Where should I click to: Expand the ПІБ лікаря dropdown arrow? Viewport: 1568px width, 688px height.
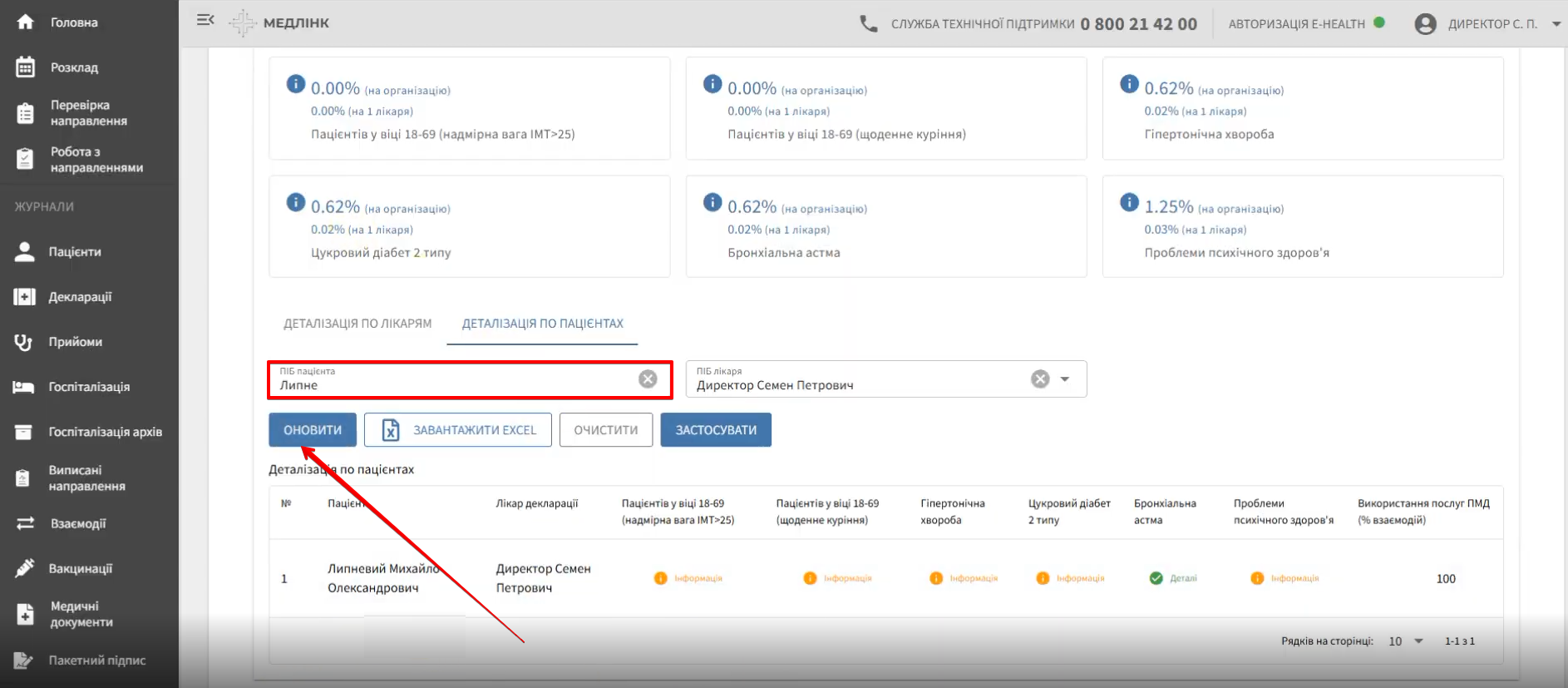tap(1065, 379)
